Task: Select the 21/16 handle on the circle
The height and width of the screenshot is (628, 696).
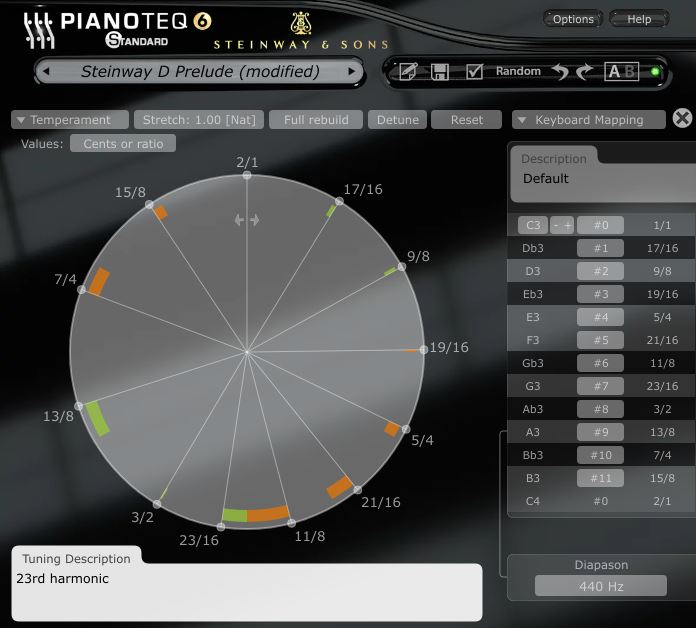Action: coord(358,490)
